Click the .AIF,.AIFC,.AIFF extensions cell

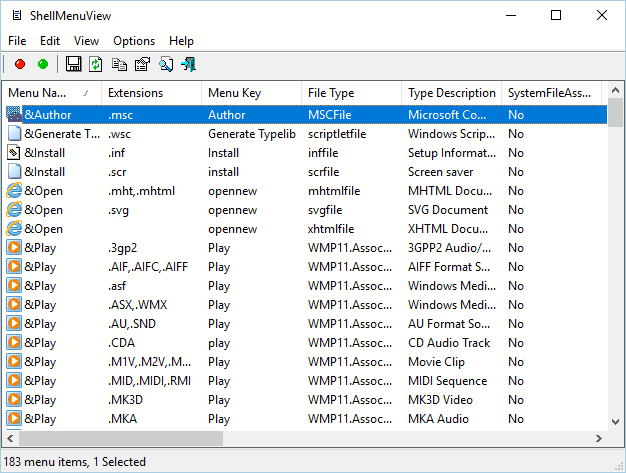click(x=148, y=267)
